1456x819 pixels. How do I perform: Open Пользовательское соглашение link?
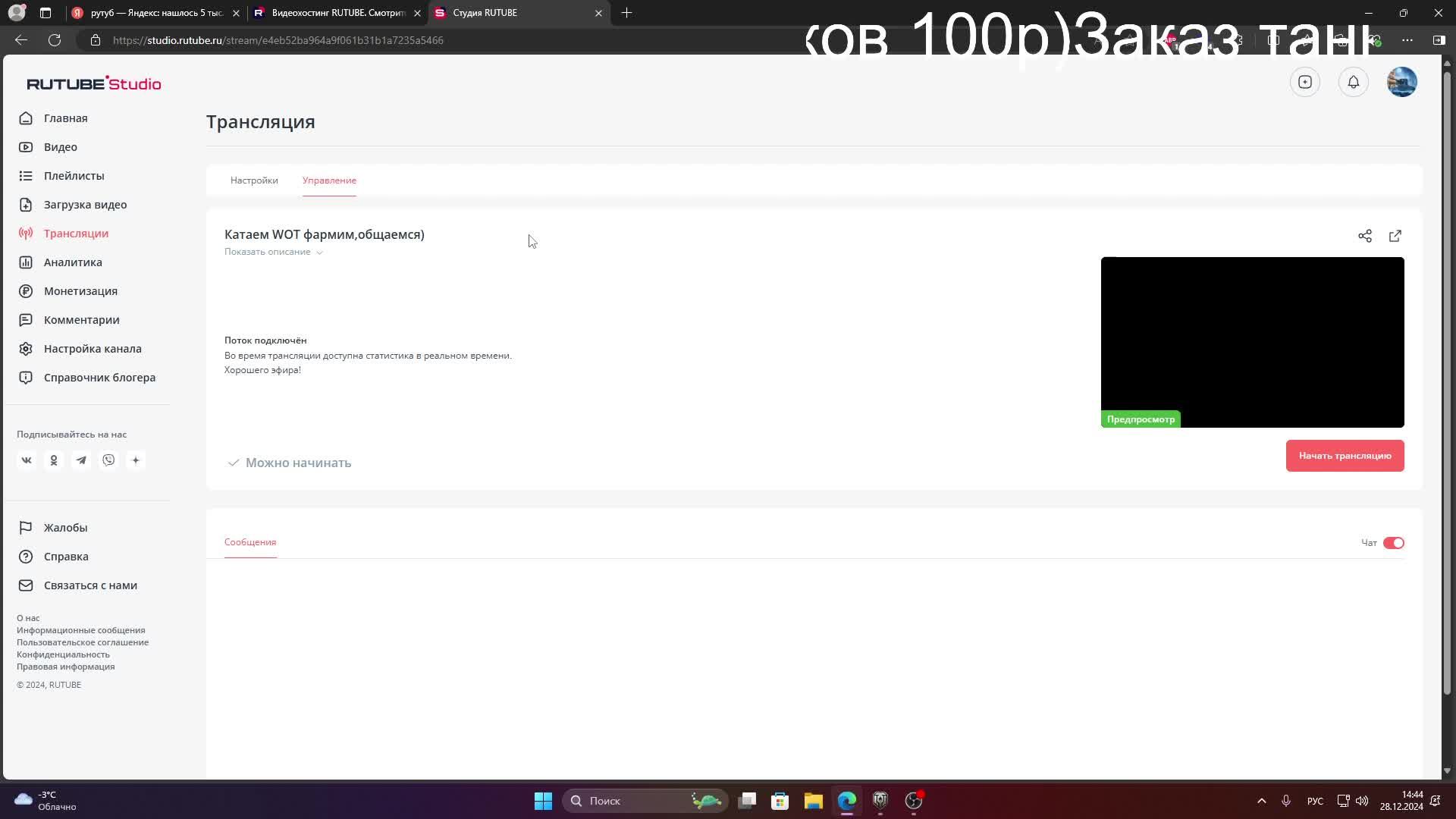83,642
